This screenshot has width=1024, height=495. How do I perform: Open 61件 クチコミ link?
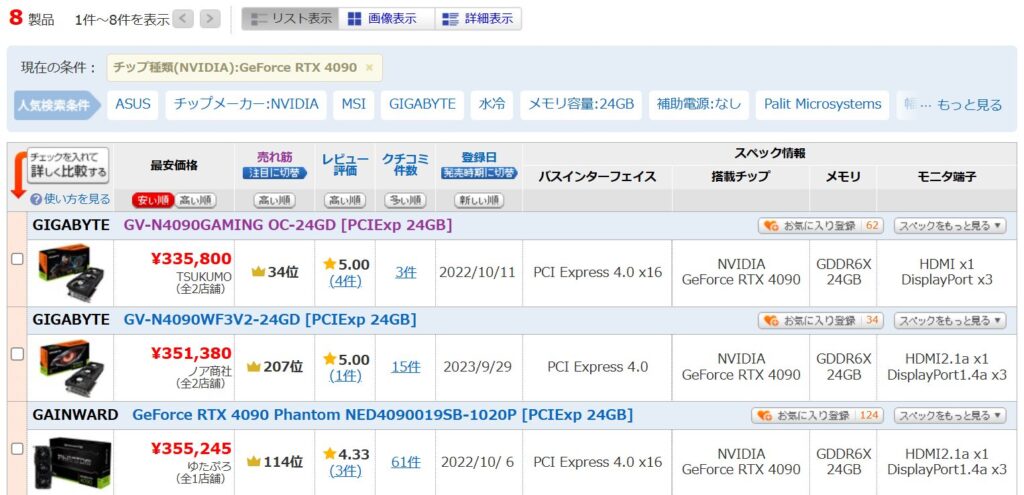pyautogui.click(x=406, y=462)
